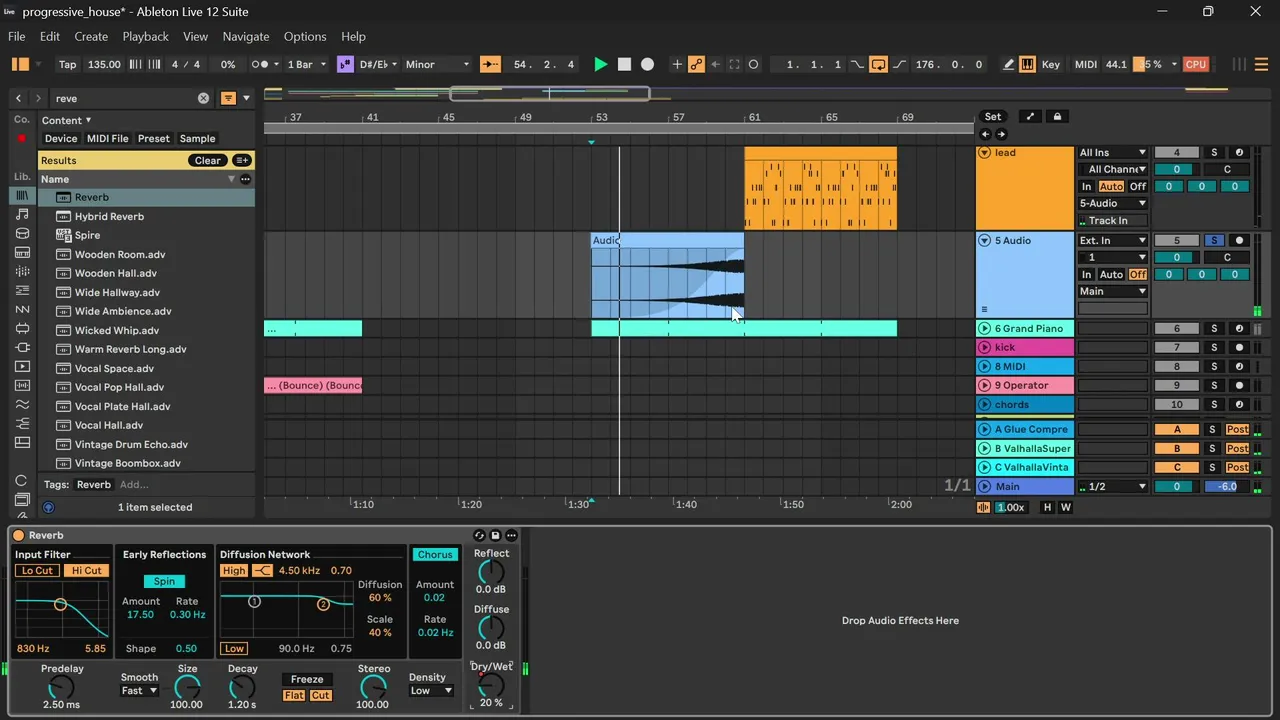This screenshot has width=1280, height=720.
Task: Open the browser filter toggle
Action: point(228,98)
